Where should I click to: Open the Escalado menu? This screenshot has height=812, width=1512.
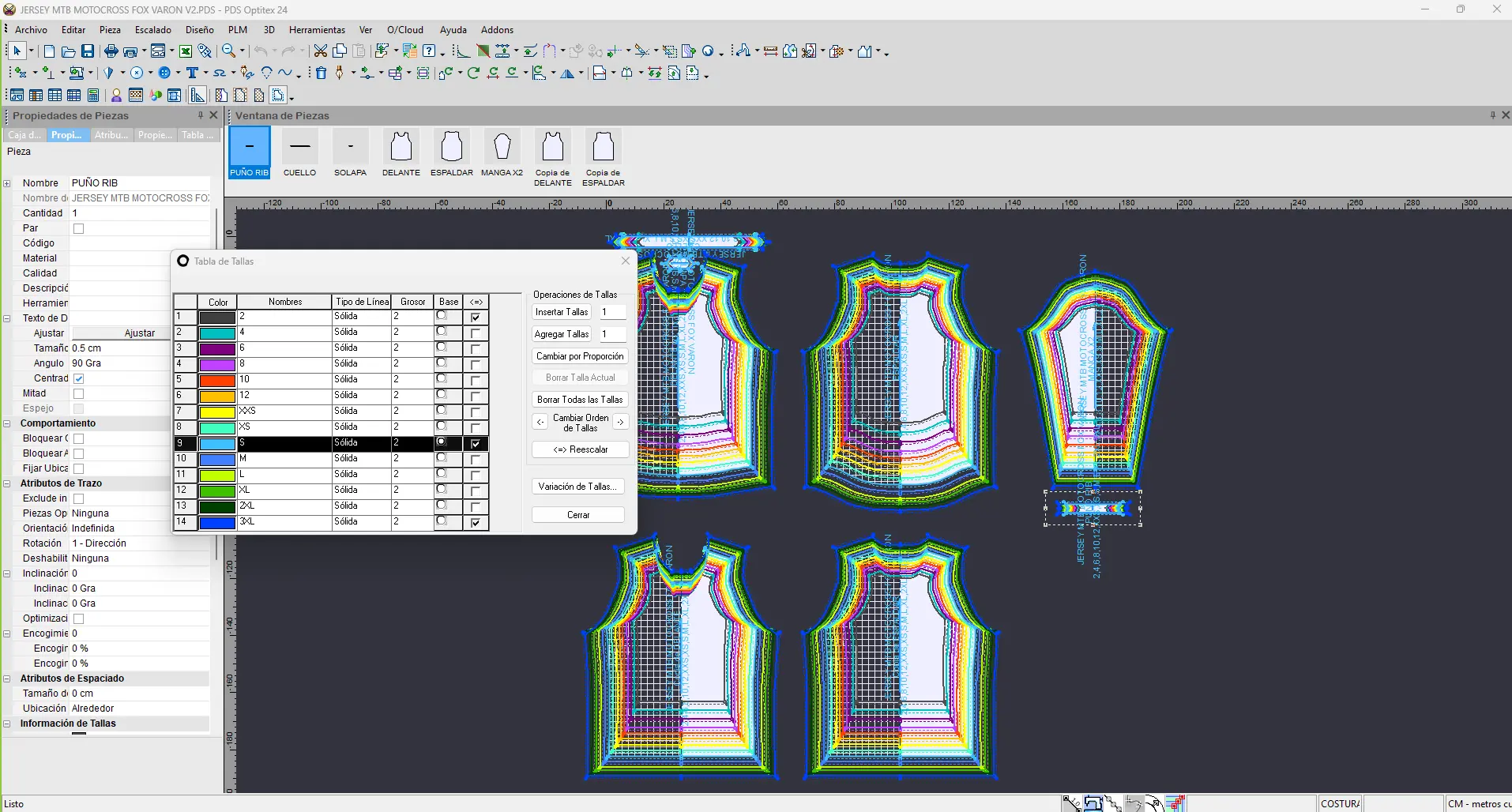pos(152,30)
